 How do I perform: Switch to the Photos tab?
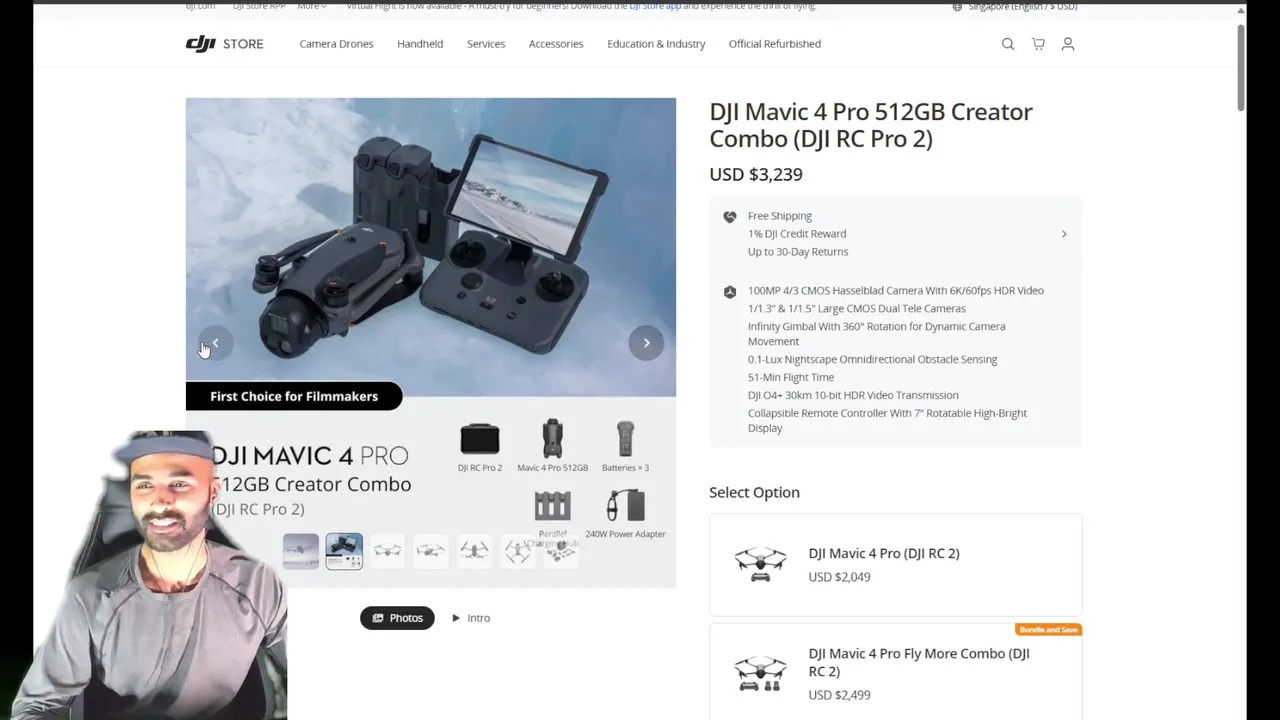point(397,618)
